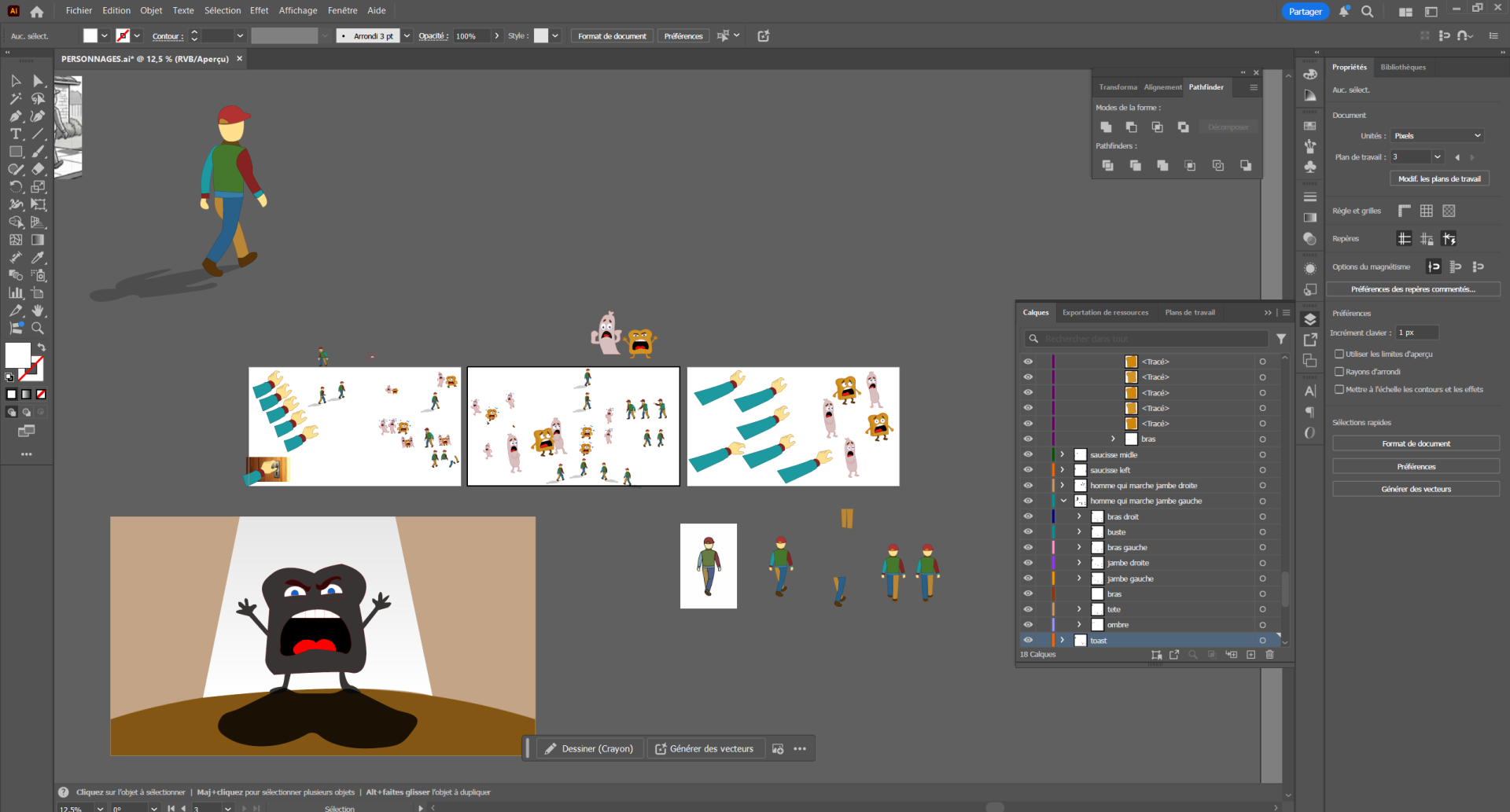This screenshot has width=1510, height=812.
Task: Hide the 'toast' layer eye icon
Action: 1028,641
